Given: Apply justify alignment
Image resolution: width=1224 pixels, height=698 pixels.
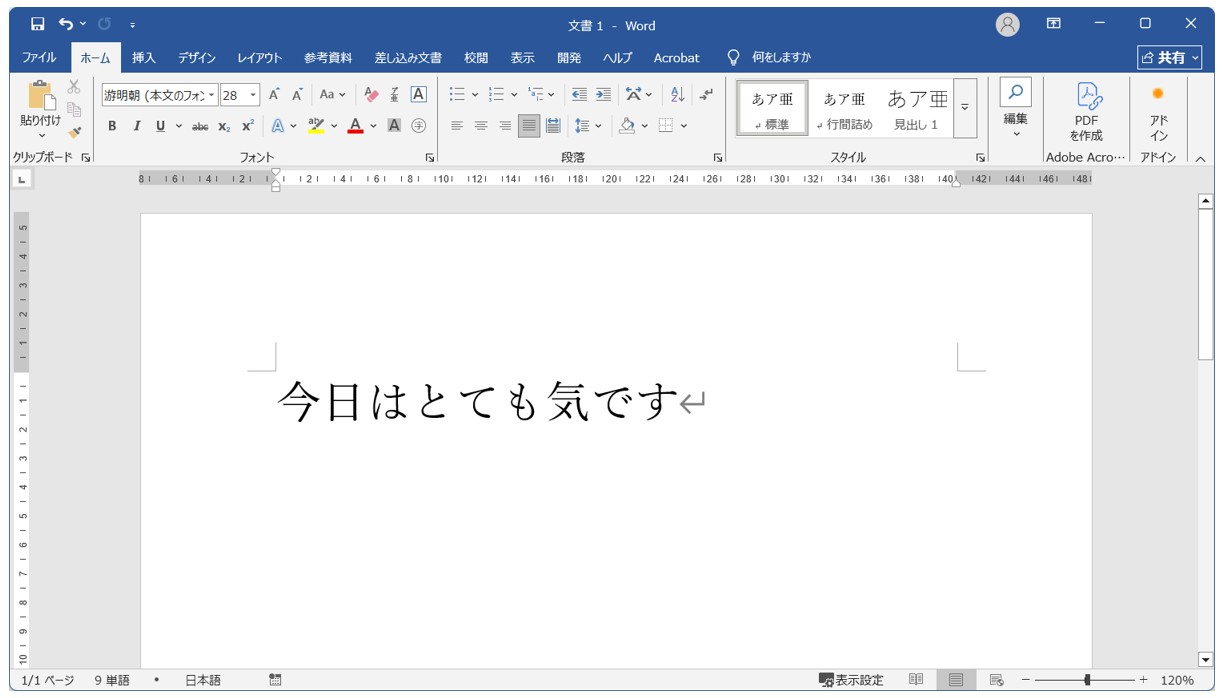Looking at the screenshot, I should point(529,126).
